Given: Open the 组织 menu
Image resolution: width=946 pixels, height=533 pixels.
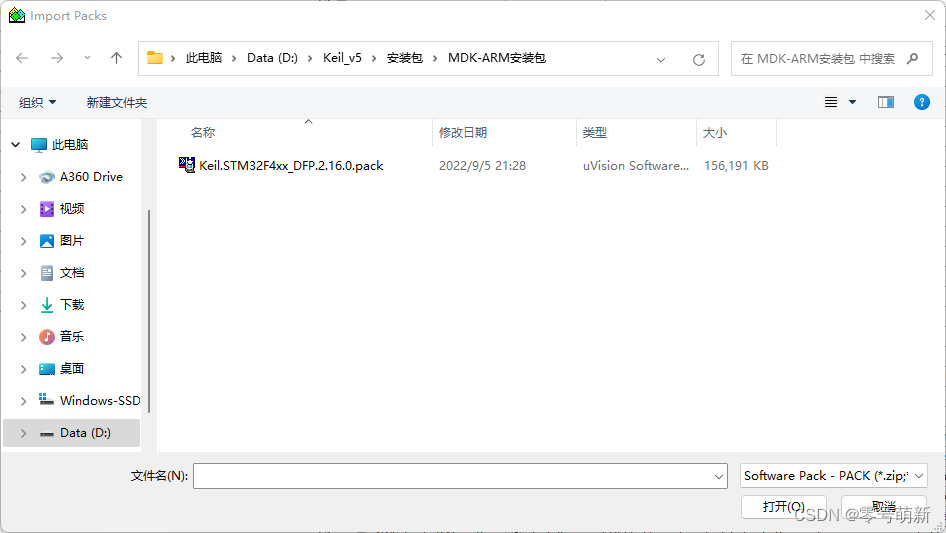Looking at the screenshot, I should (37, 103).
